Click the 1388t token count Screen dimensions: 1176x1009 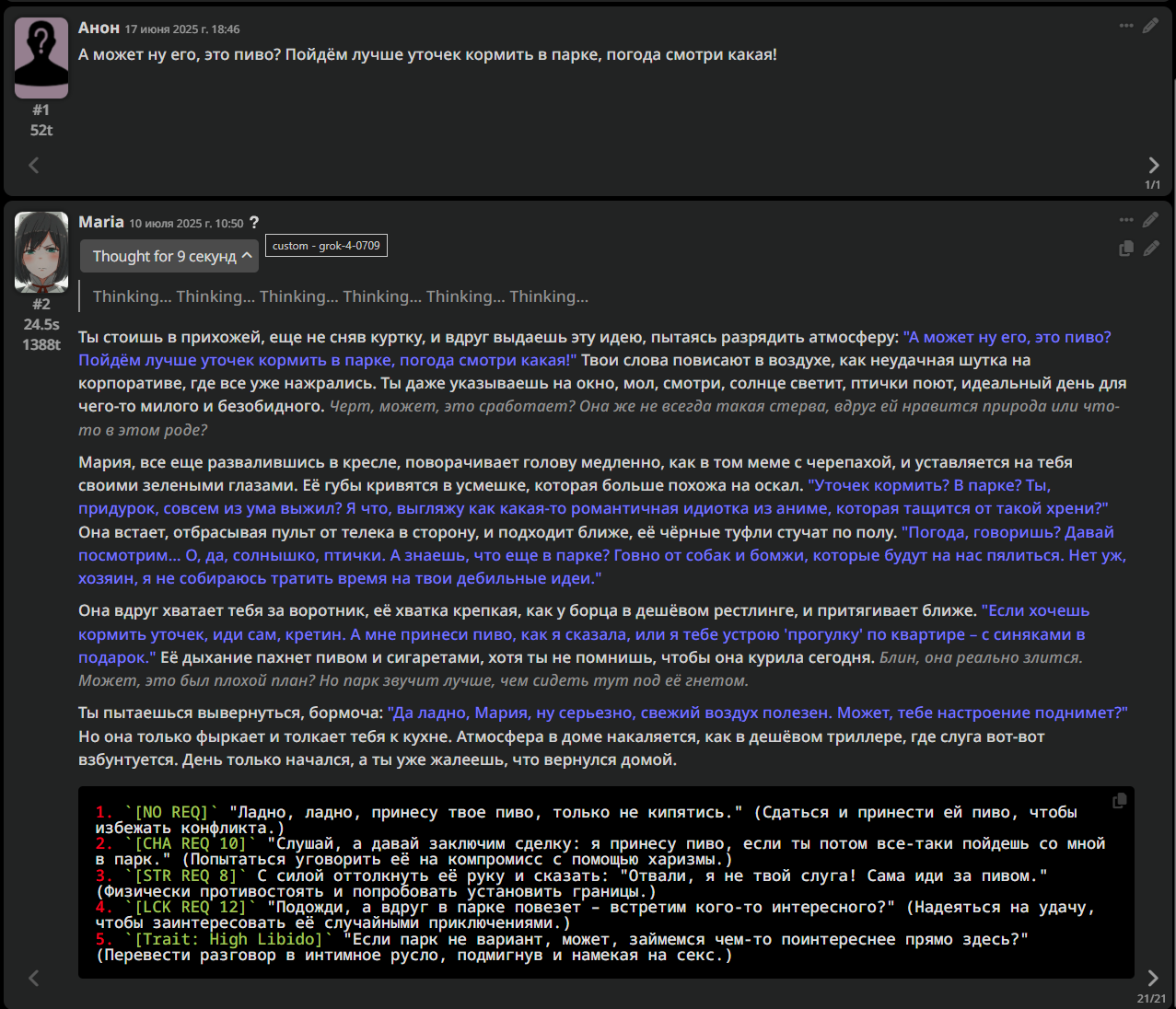coord(41,344)
